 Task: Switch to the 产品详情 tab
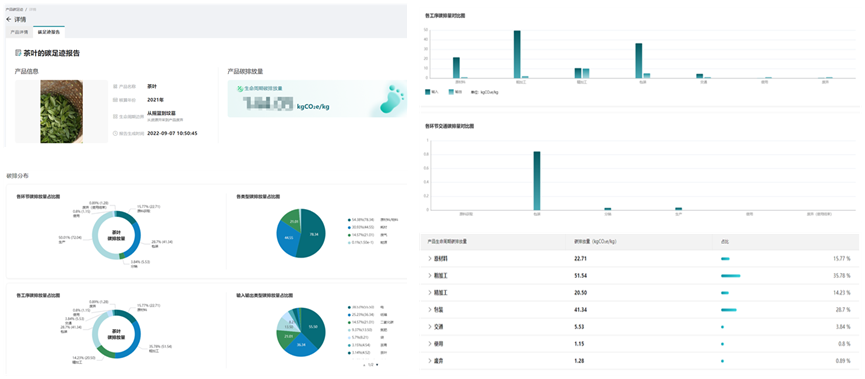[19, 32]
